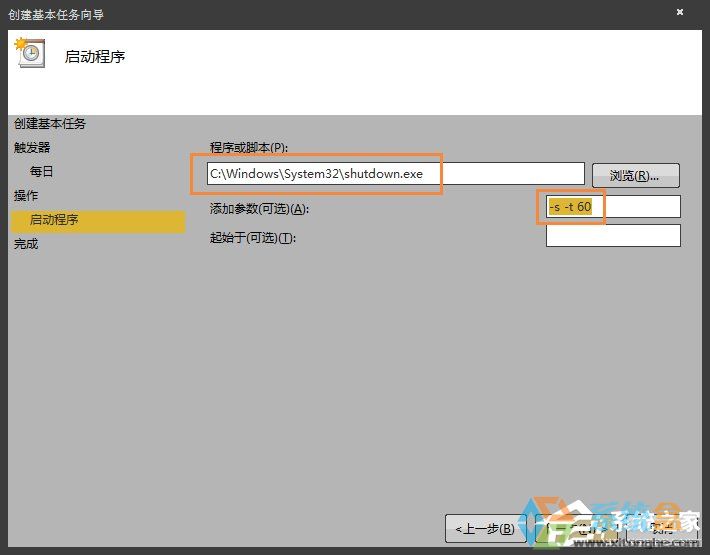
Task: Click the 创建基本任务向导 title bar
Action: pos(300,13)
